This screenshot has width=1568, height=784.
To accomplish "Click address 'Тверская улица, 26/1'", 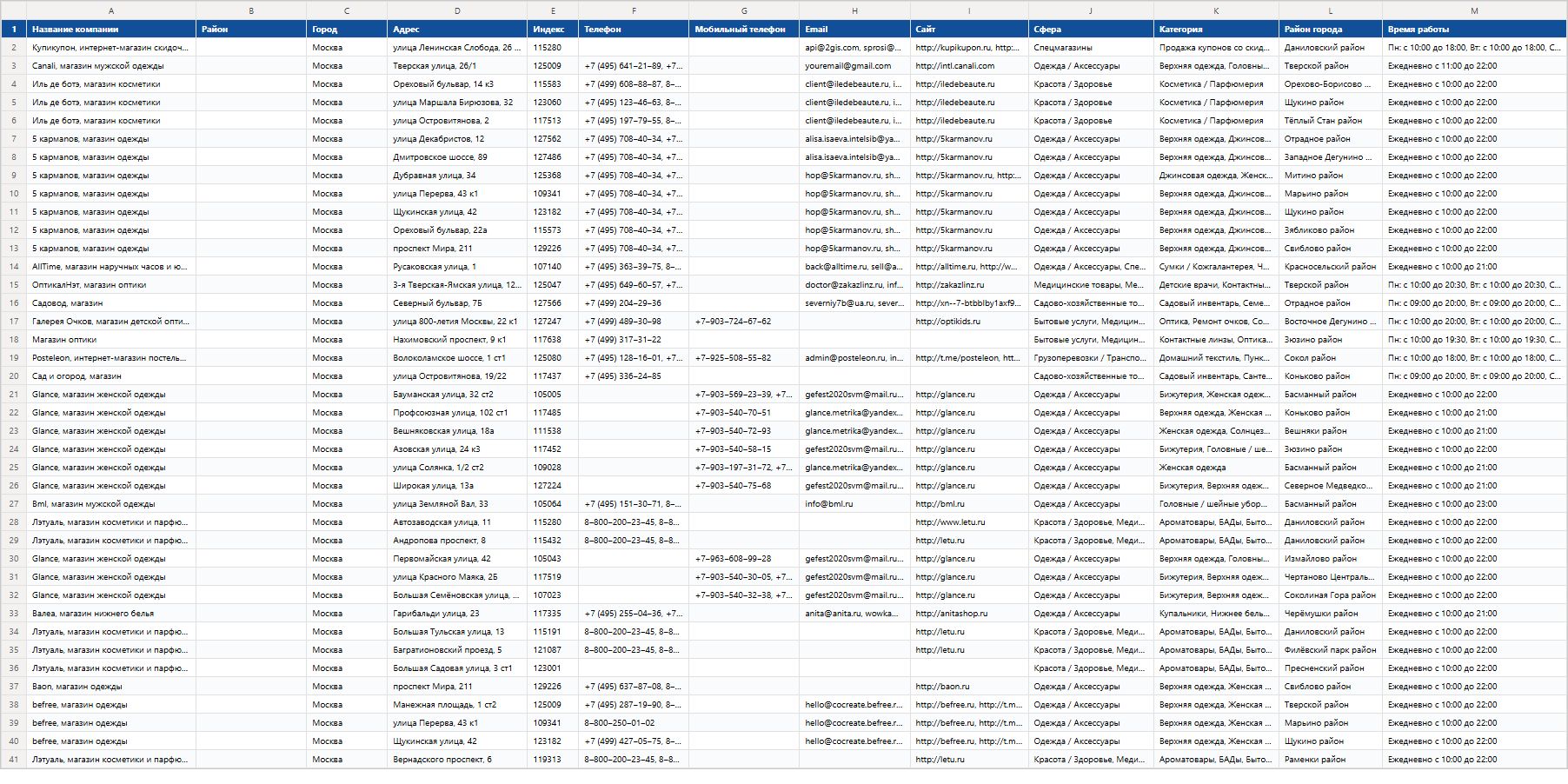I will (457, 66).
